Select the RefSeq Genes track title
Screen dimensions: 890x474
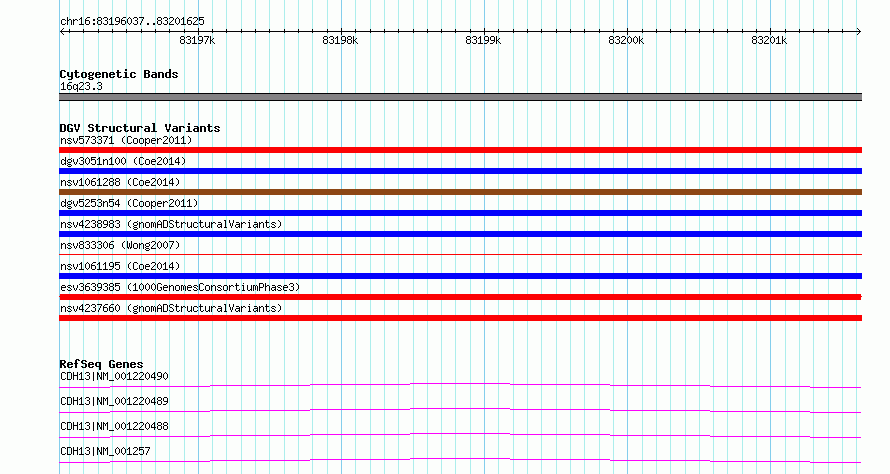[x=102, y=364]
